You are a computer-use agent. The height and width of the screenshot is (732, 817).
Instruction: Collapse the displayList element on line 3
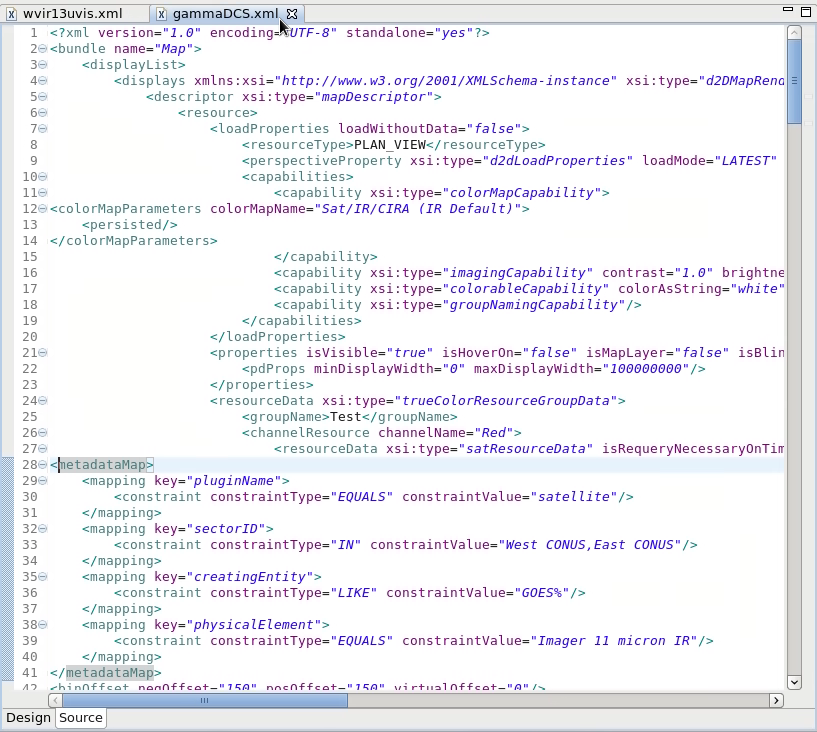click(x=43, y=65)
